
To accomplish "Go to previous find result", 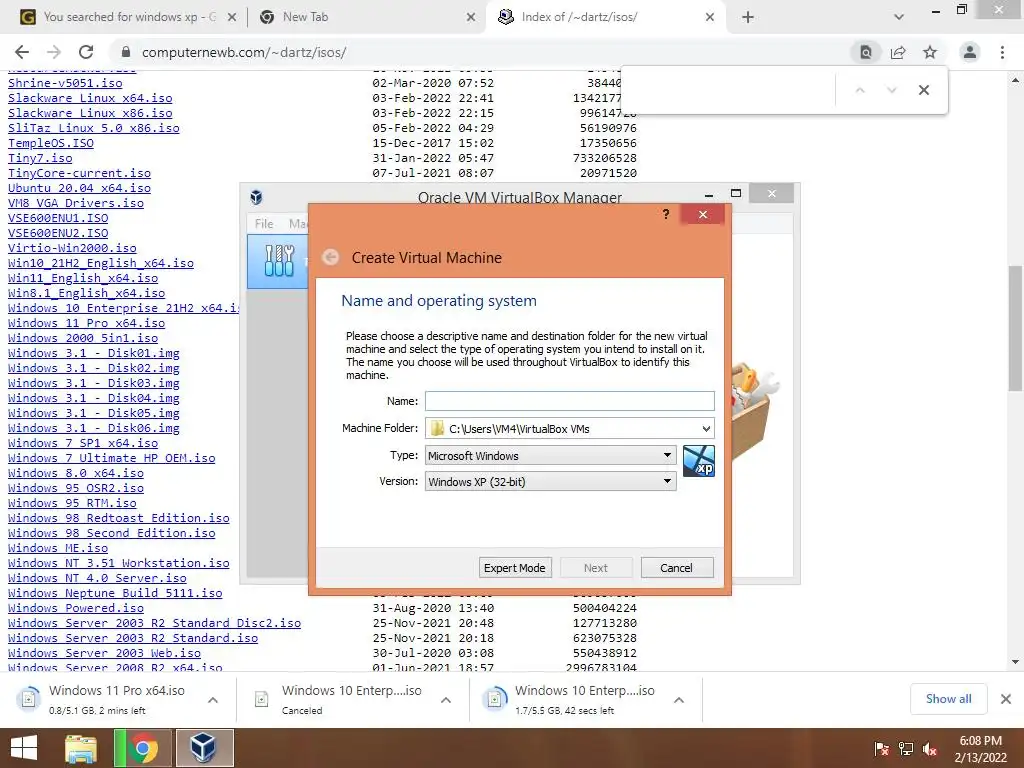I will pyautogui.click(x=860, y=90).
